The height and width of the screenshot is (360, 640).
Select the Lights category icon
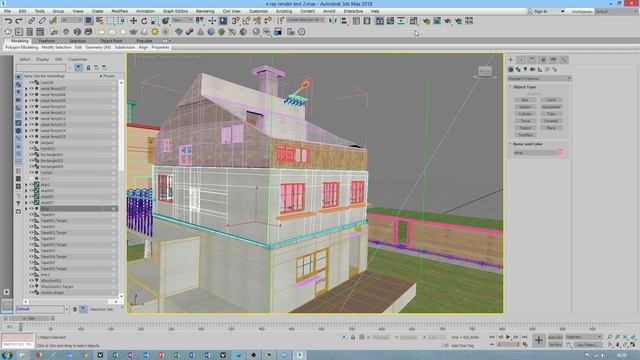(x=525, y=70)
